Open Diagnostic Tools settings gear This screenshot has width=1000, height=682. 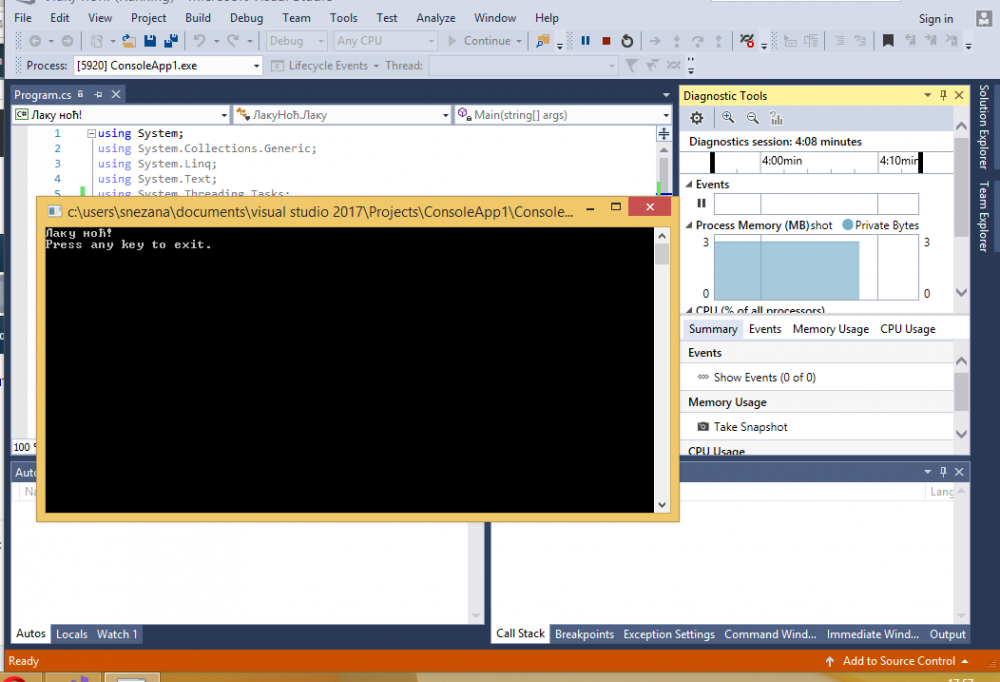pos(696,118)
